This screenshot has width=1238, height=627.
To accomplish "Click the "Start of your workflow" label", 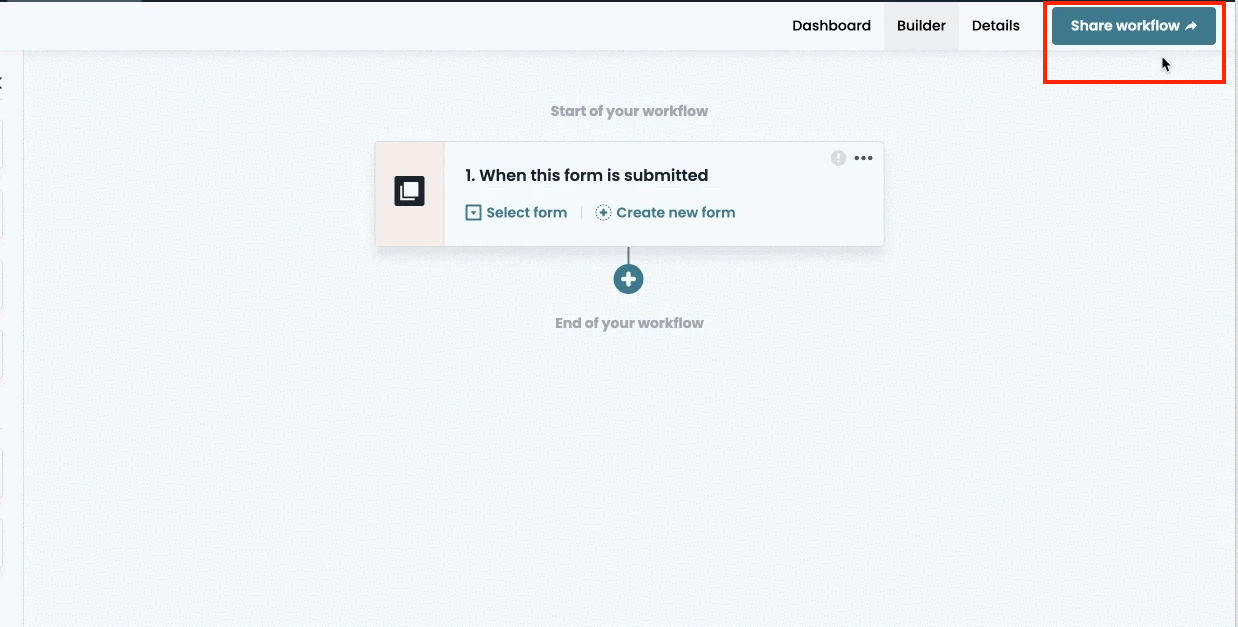I will tap(629, 111).
